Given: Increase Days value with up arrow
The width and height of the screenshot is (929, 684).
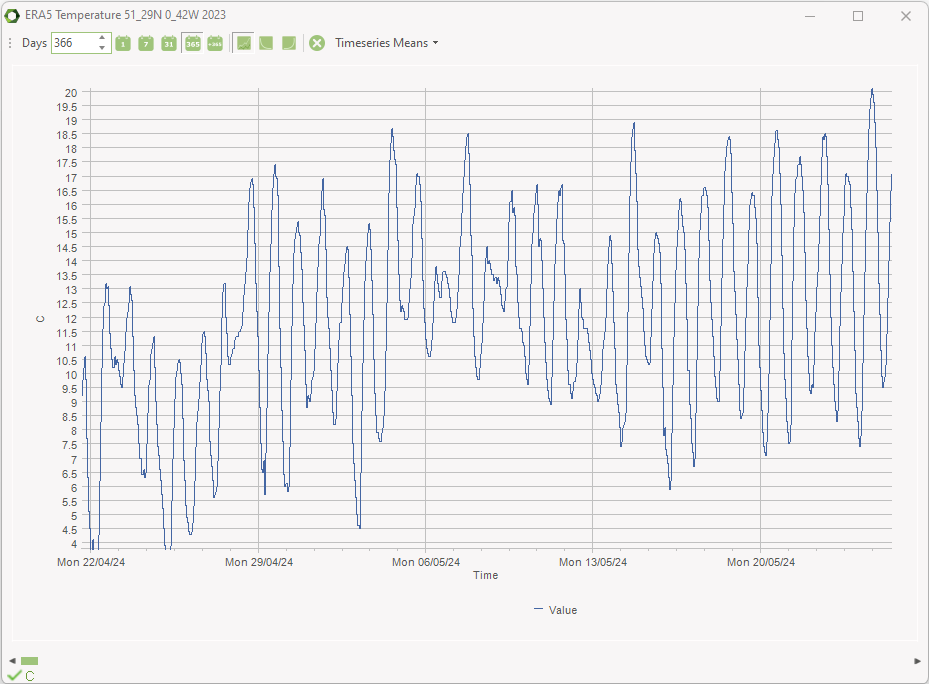Looking at the screenshot, I should [102, 38].
